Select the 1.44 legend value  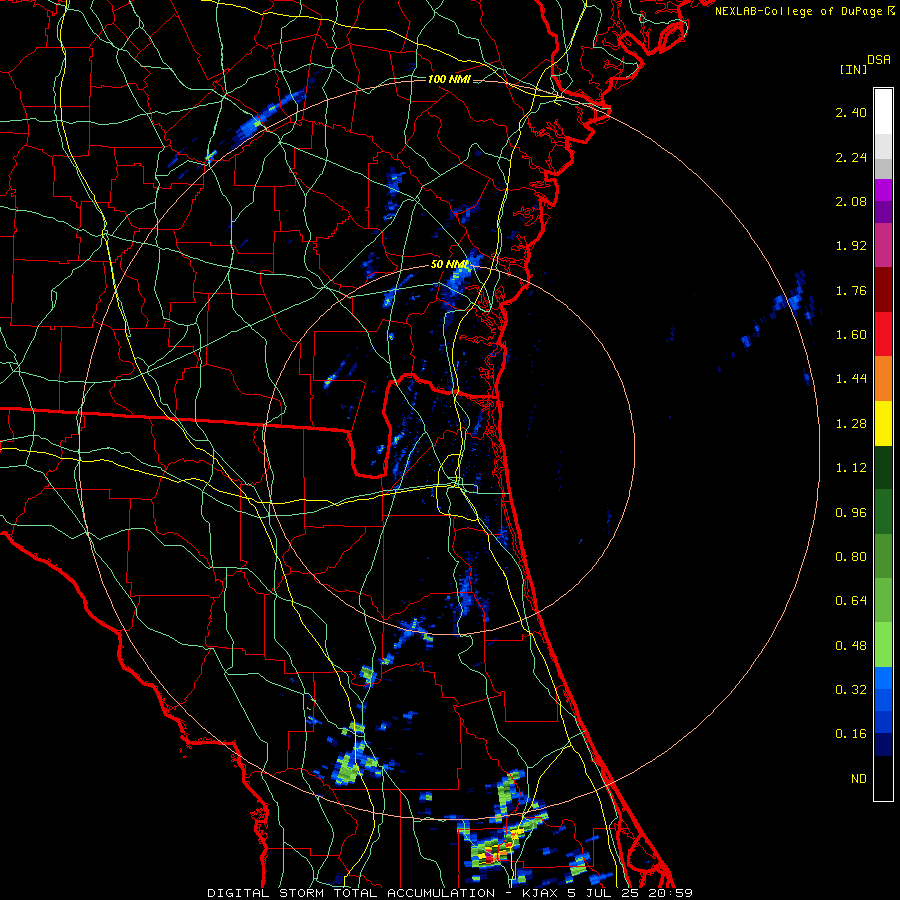(x=851, y=378)
